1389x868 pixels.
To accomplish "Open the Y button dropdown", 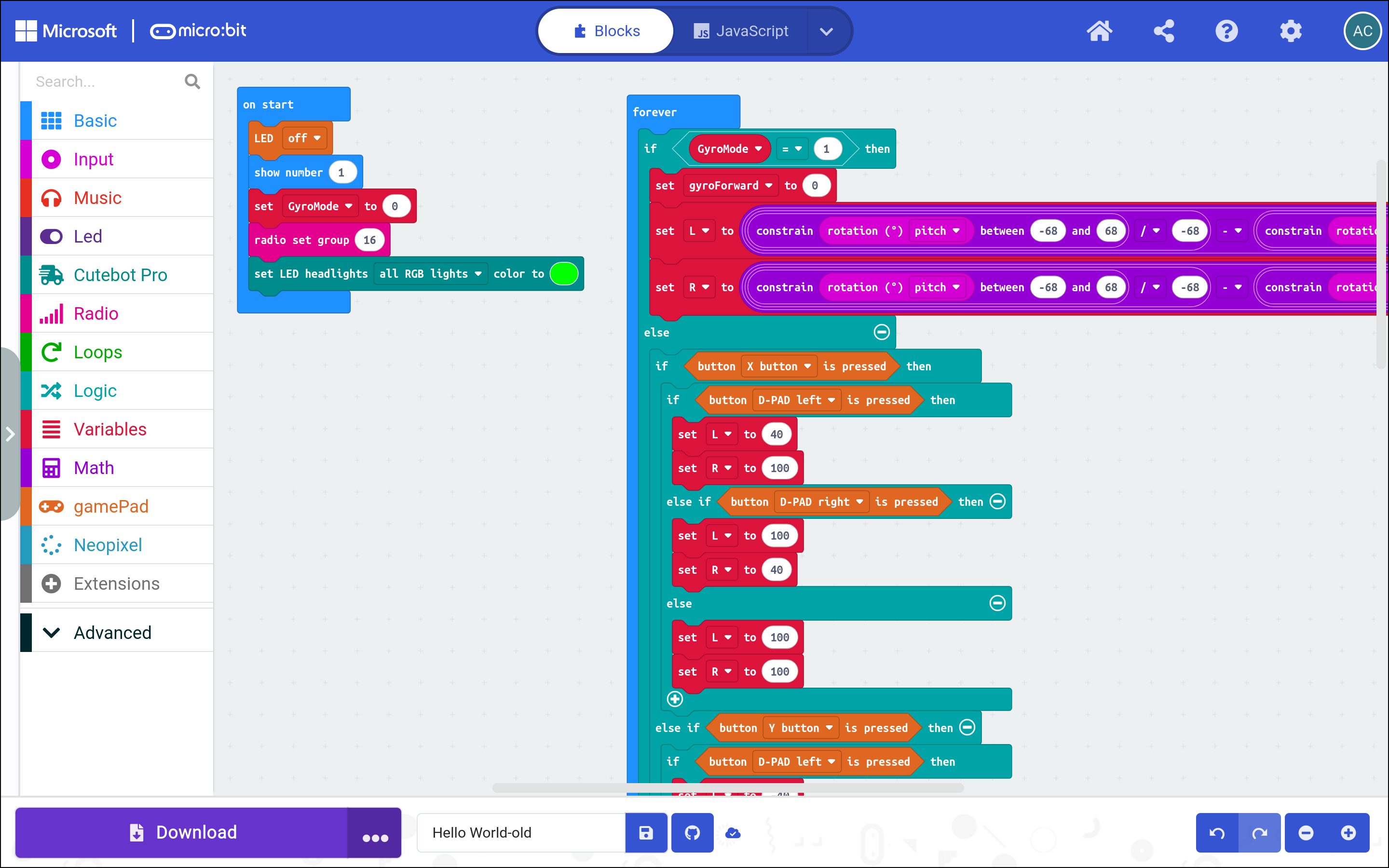I will pyautogui.click(x=800, y=728).
